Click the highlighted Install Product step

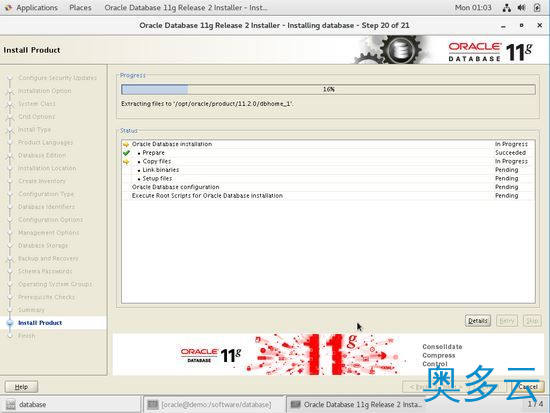point(40,323)
